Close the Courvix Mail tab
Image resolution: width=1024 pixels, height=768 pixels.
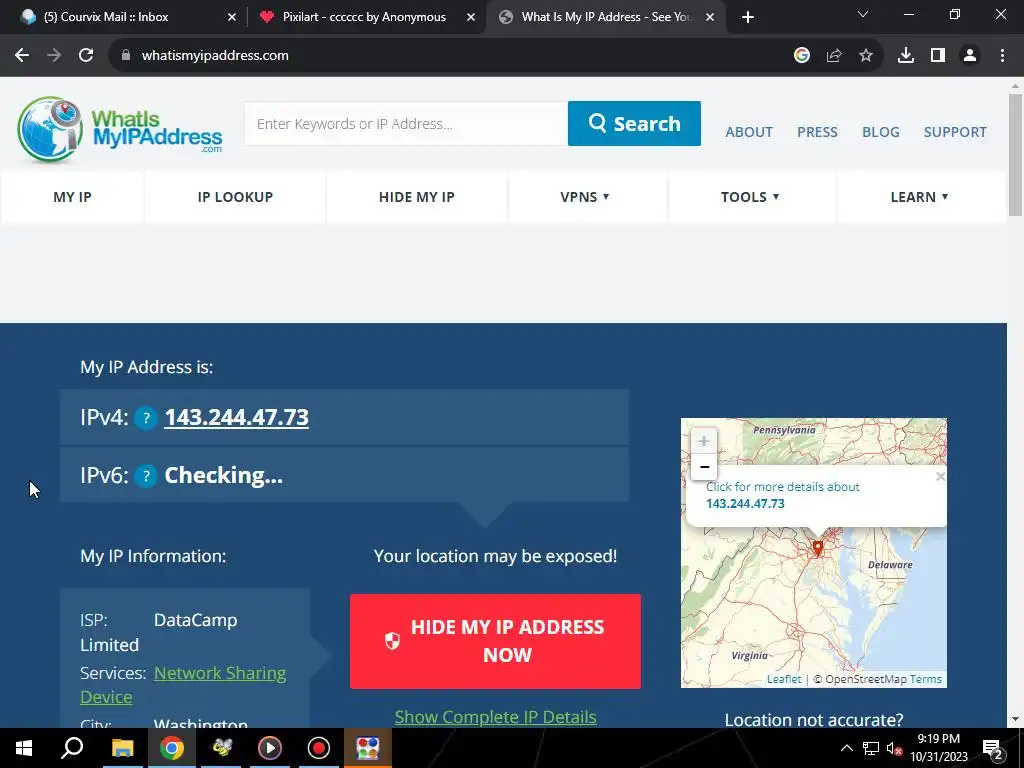coord(232,17)
